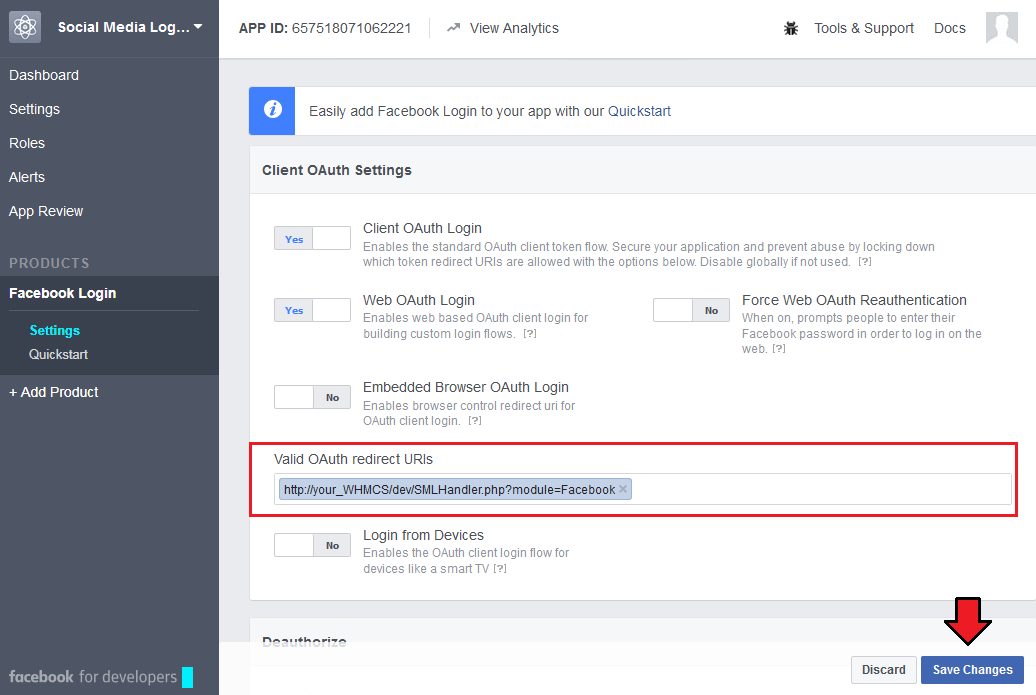The width and height of the screenshot is (1036, 695).
Task: Open App Review in sidebar
Action: coord(46,211)
